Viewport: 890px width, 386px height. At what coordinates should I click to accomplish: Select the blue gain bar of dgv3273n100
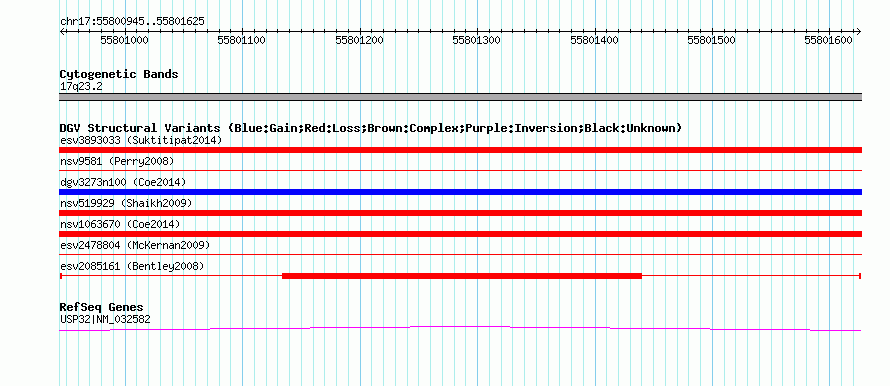(x=460, y=192)
